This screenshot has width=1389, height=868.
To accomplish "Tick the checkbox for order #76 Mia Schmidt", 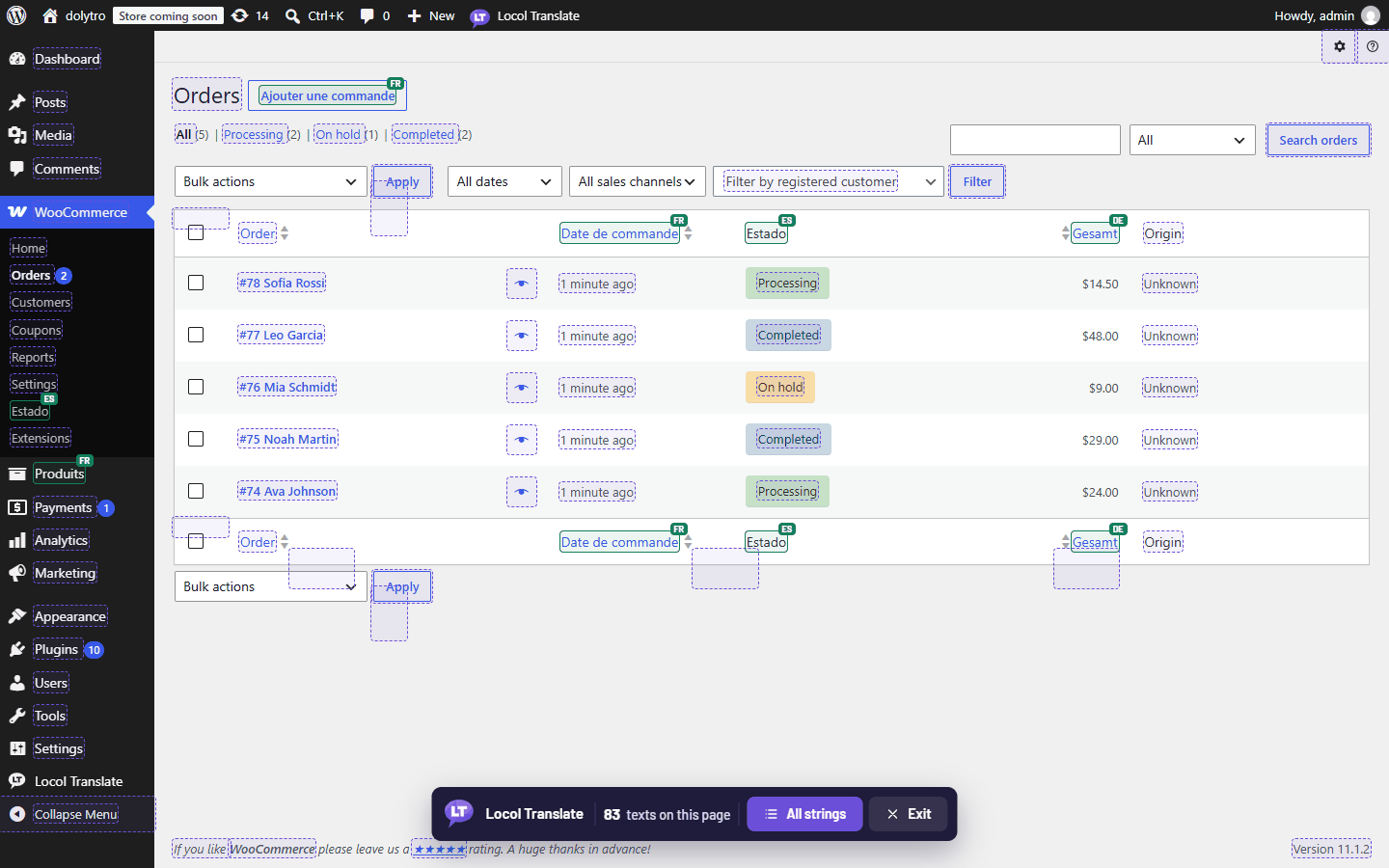I will [x=196, y=387].
